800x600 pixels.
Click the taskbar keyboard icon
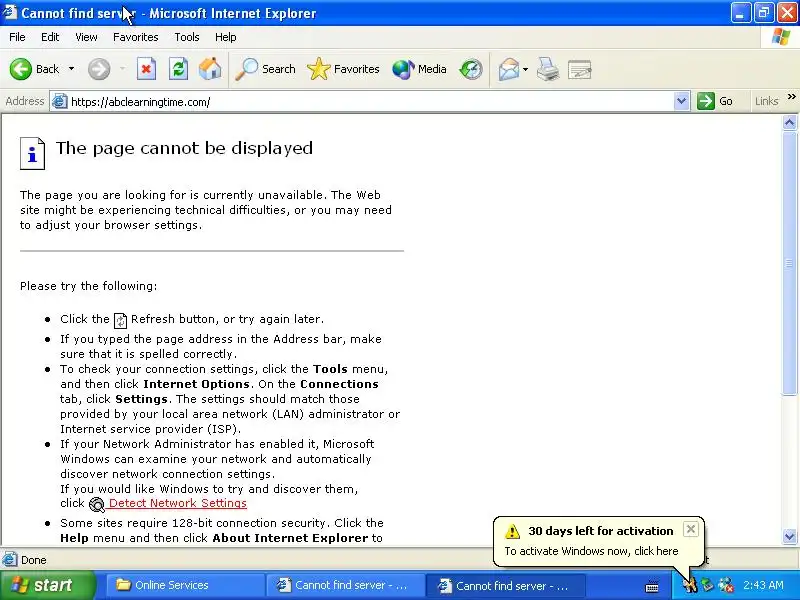point(652,587)
